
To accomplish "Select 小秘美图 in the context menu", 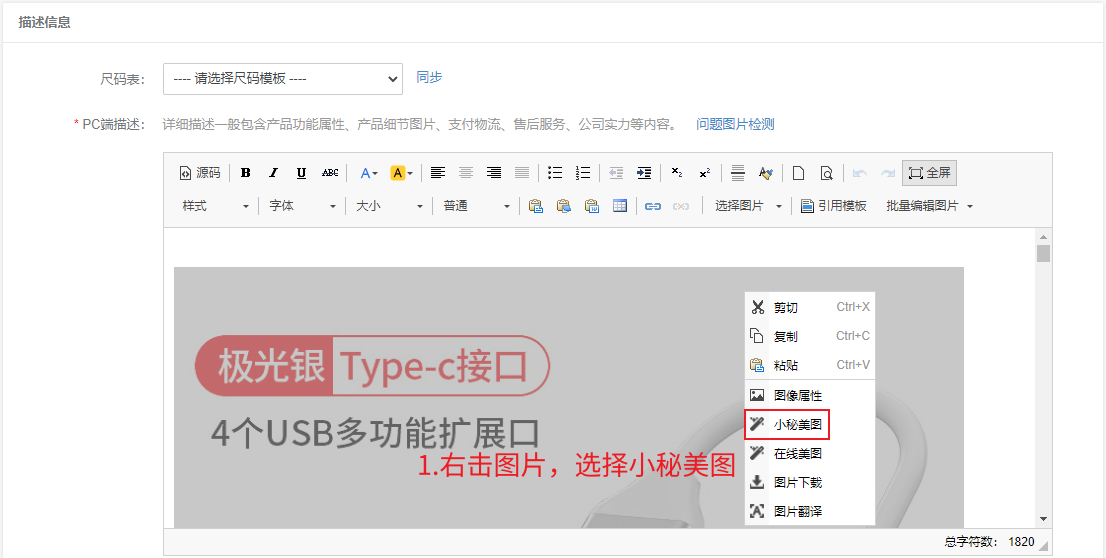I will point(810,425).
